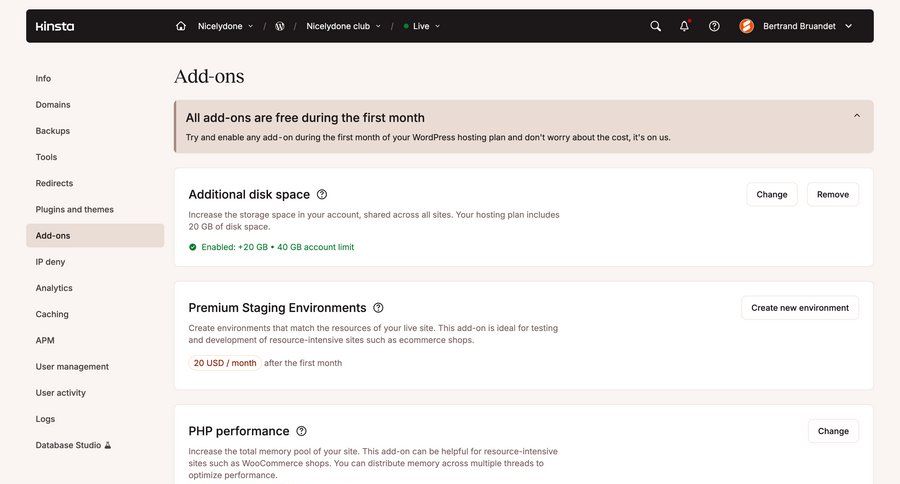Image resolution: width=900 pixels, height=484 pixels.
Task: Open the Live environment dropdown
Action: (x=422, y=26)
